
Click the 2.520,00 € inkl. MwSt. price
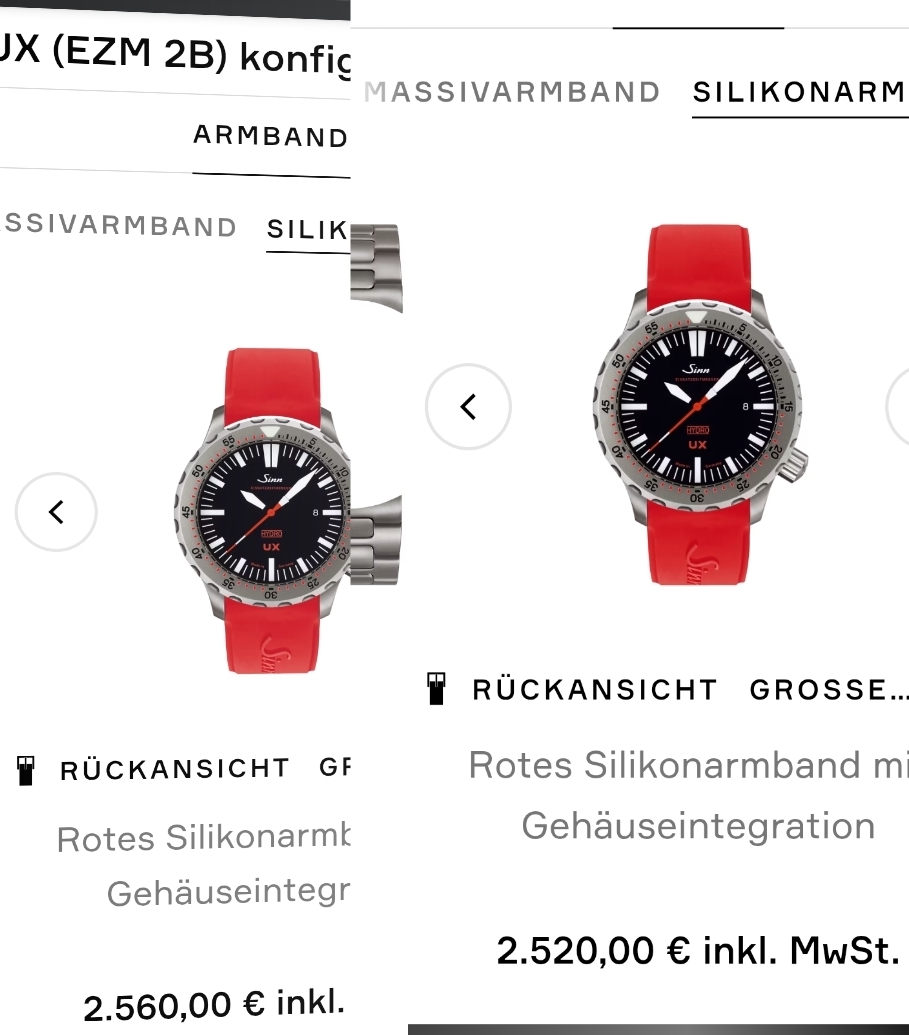pos(698,951)
